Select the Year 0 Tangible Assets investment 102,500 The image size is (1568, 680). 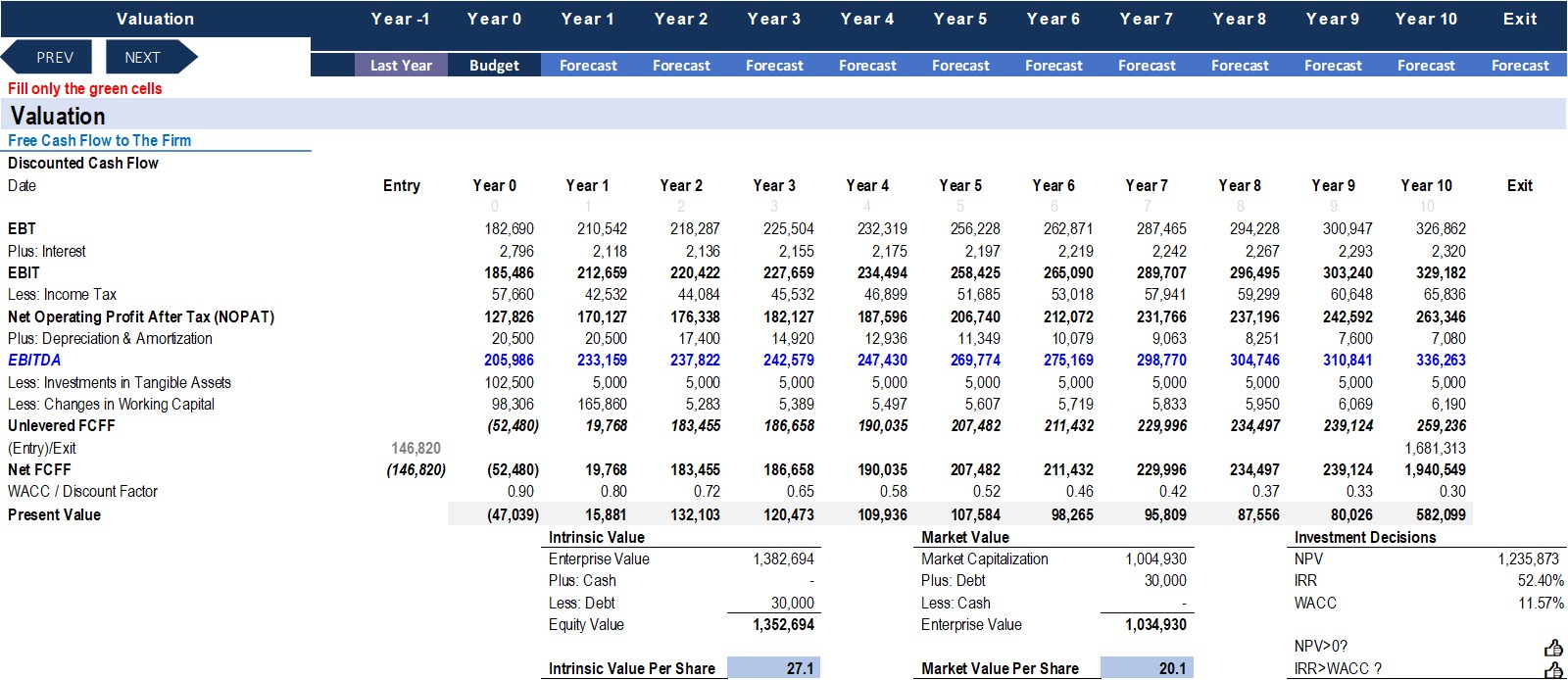click(x=509, y=382)
